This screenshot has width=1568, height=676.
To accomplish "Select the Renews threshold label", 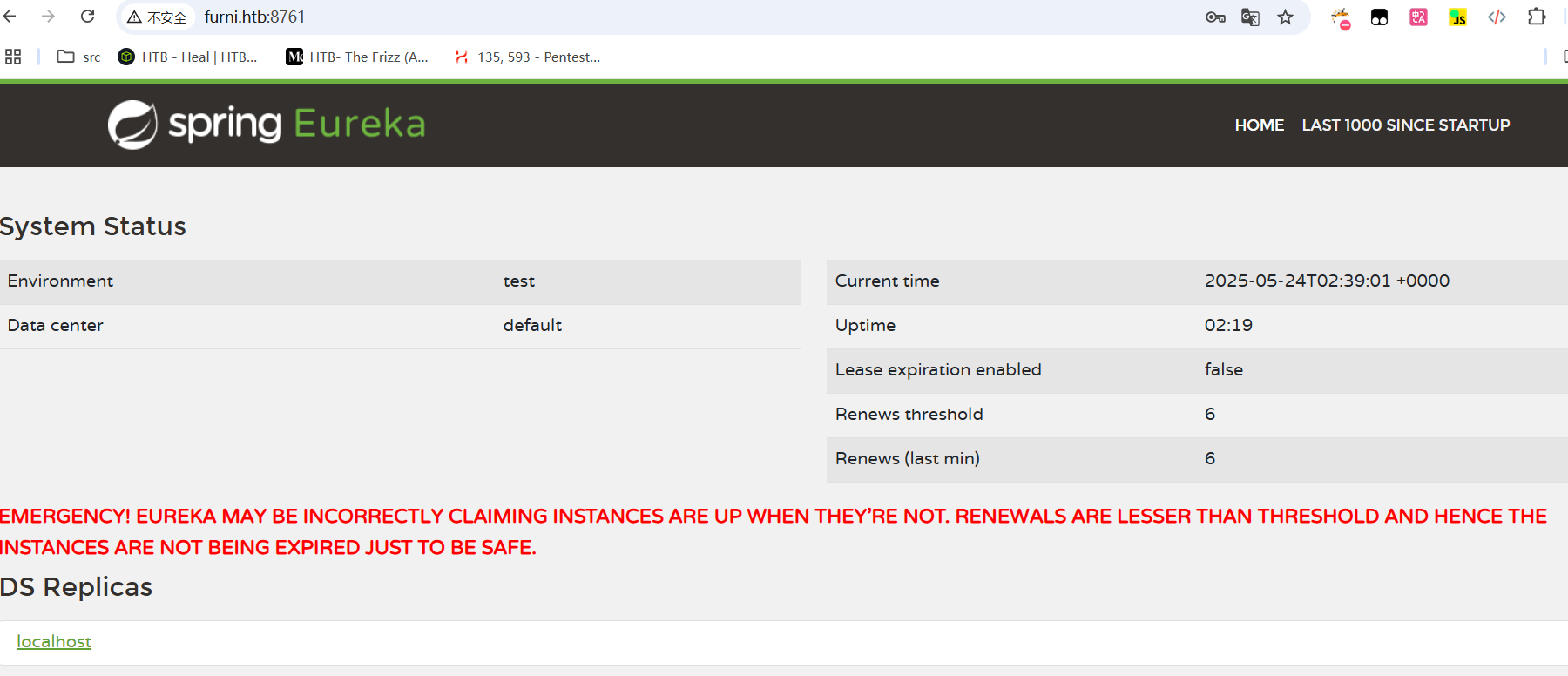I will (909, 415).
